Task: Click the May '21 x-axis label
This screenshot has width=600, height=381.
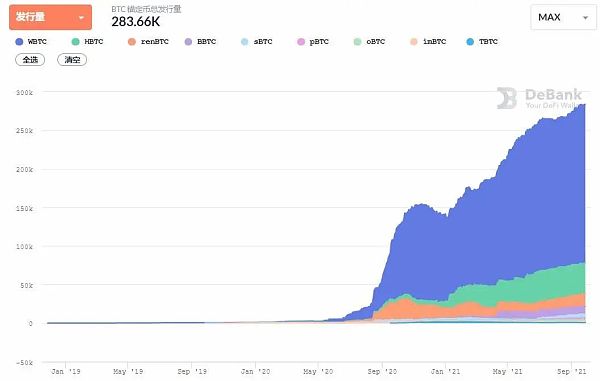Action: (507, 371)
